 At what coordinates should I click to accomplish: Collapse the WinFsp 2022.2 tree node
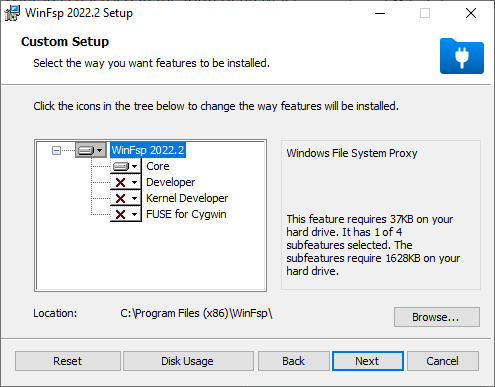[56, 151]
